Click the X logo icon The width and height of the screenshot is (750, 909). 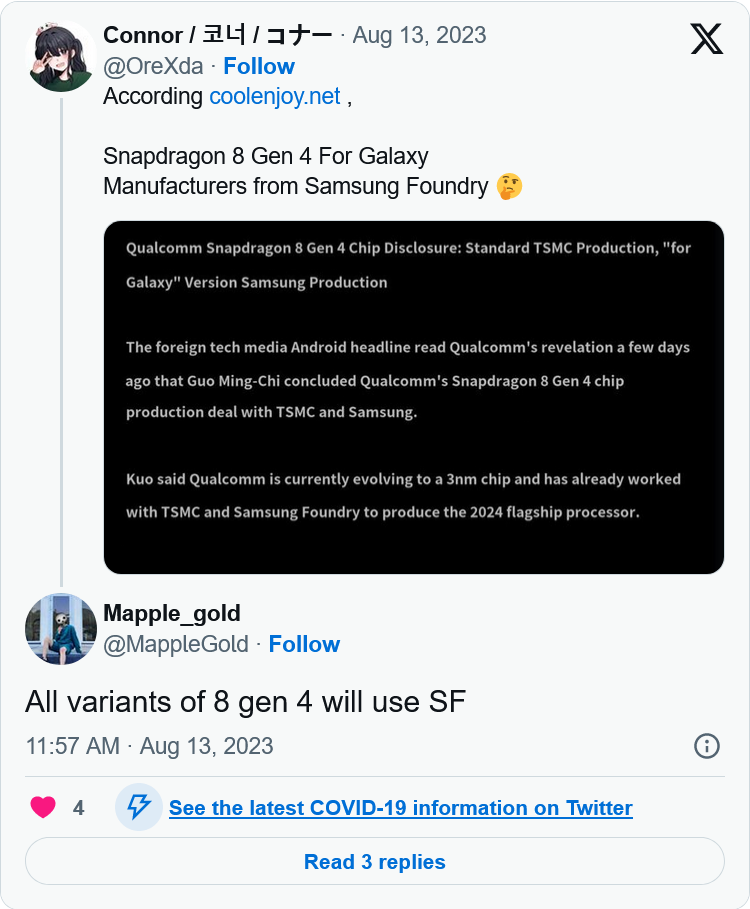(707, 39)
